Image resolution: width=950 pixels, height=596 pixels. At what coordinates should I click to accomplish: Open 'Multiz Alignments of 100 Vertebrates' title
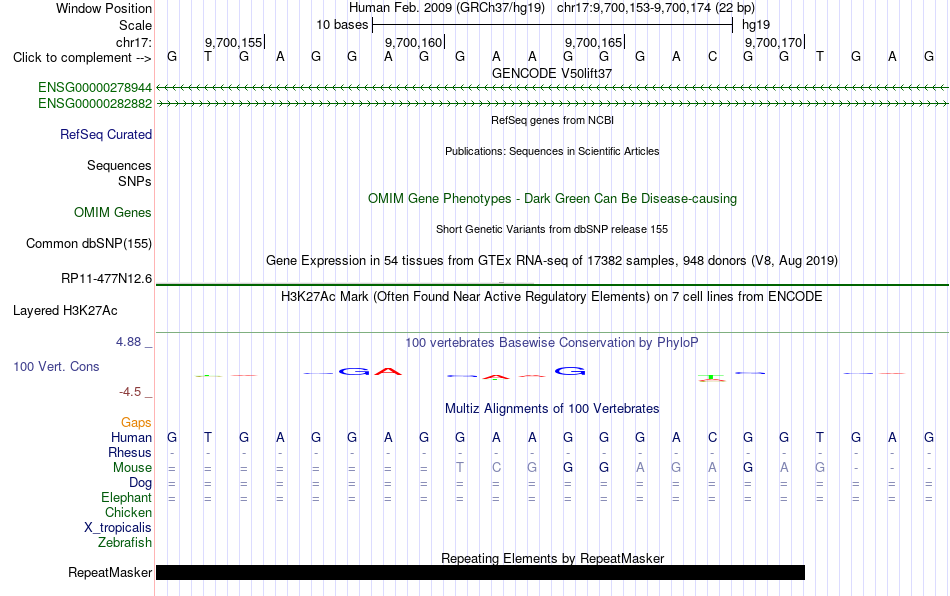[552, 408]
